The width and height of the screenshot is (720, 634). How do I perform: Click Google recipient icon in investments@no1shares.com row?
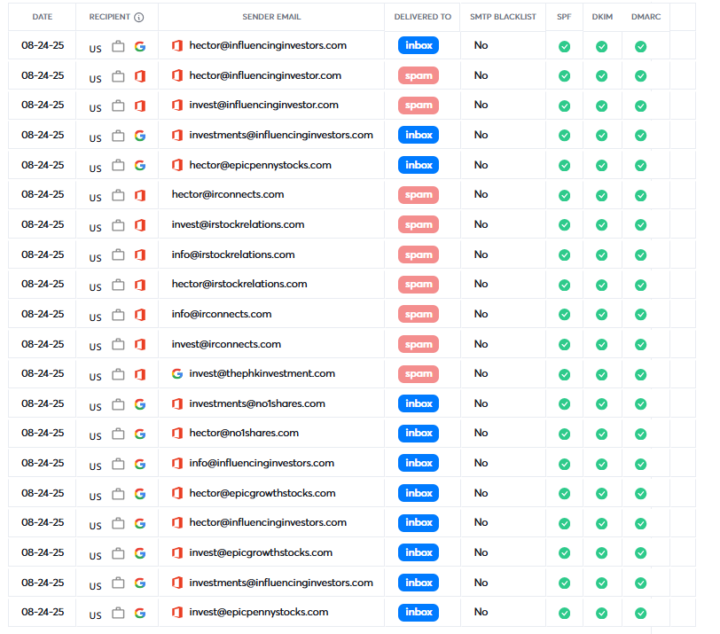click(x=140, y=404)
